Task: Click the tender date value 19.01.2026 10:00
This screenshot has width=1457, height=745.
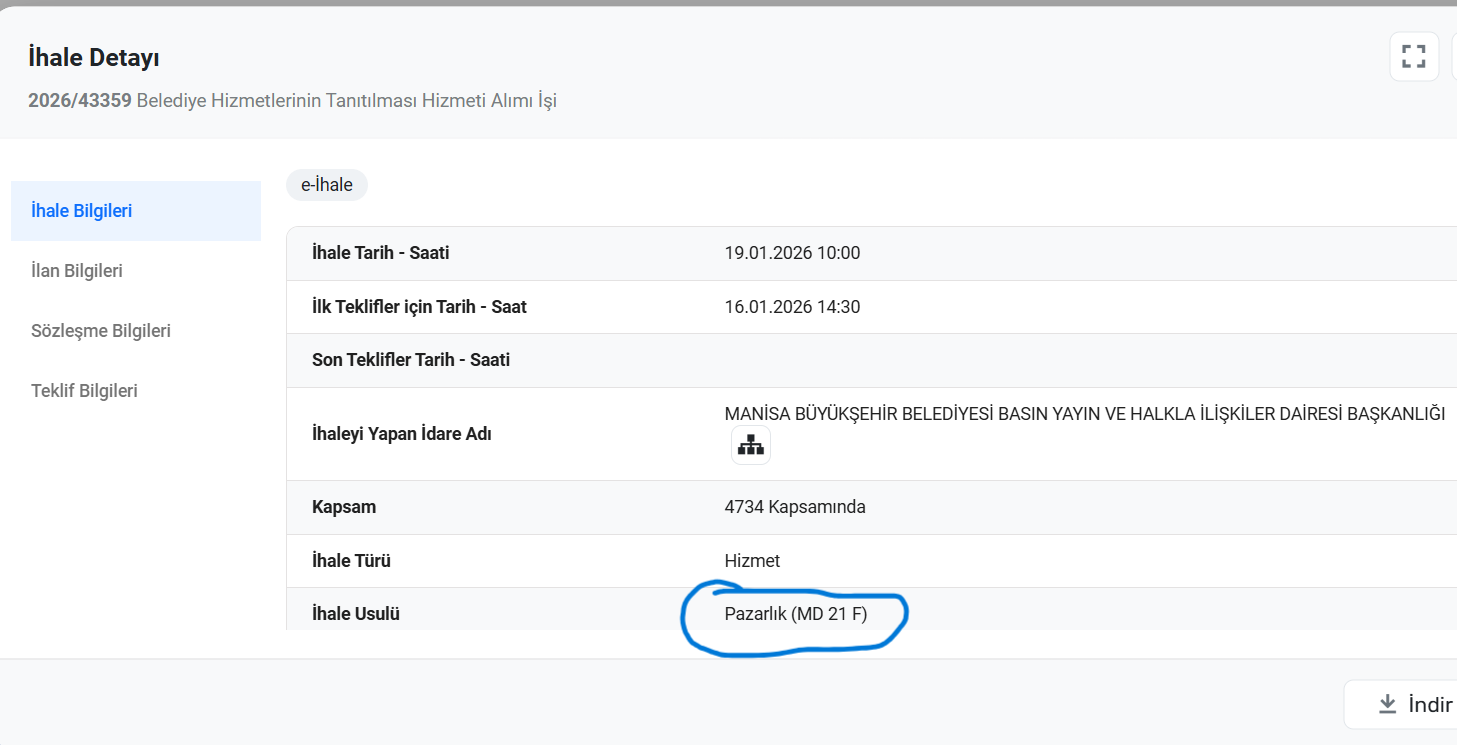Action: pos(792,253)
